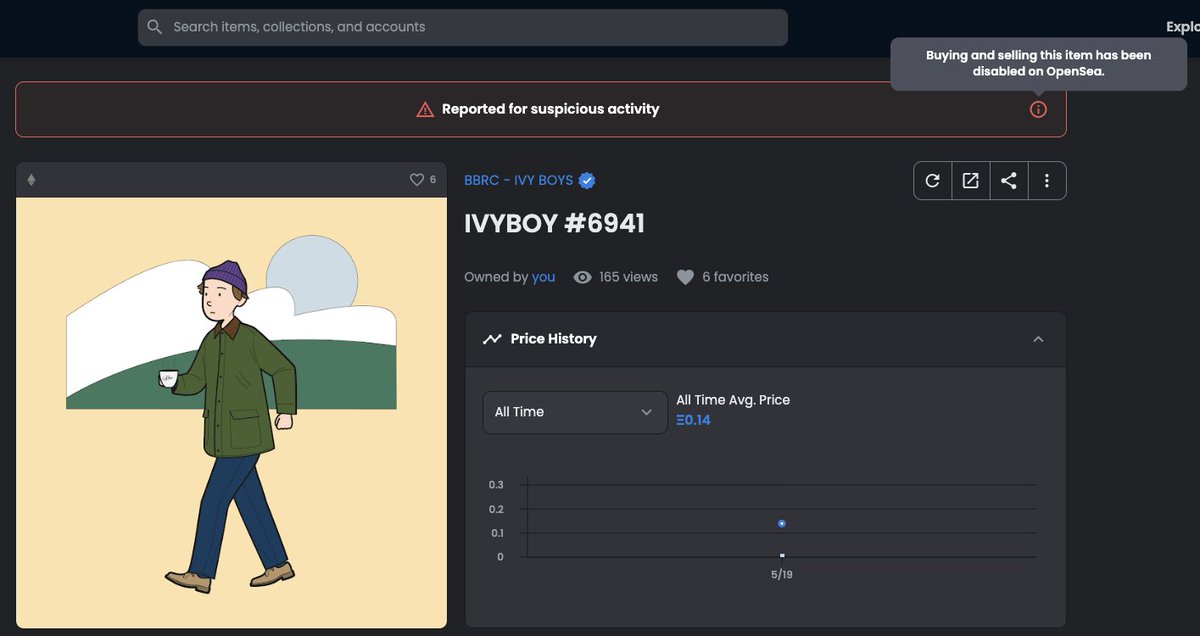Open the Explore menu in the top bar
The height and width of the screenshot is (636, 1200).
[1183, 27]
